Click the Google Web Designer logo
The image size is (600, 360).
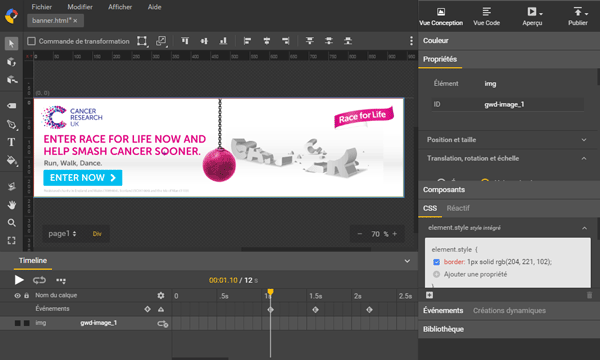pos(11,16)
